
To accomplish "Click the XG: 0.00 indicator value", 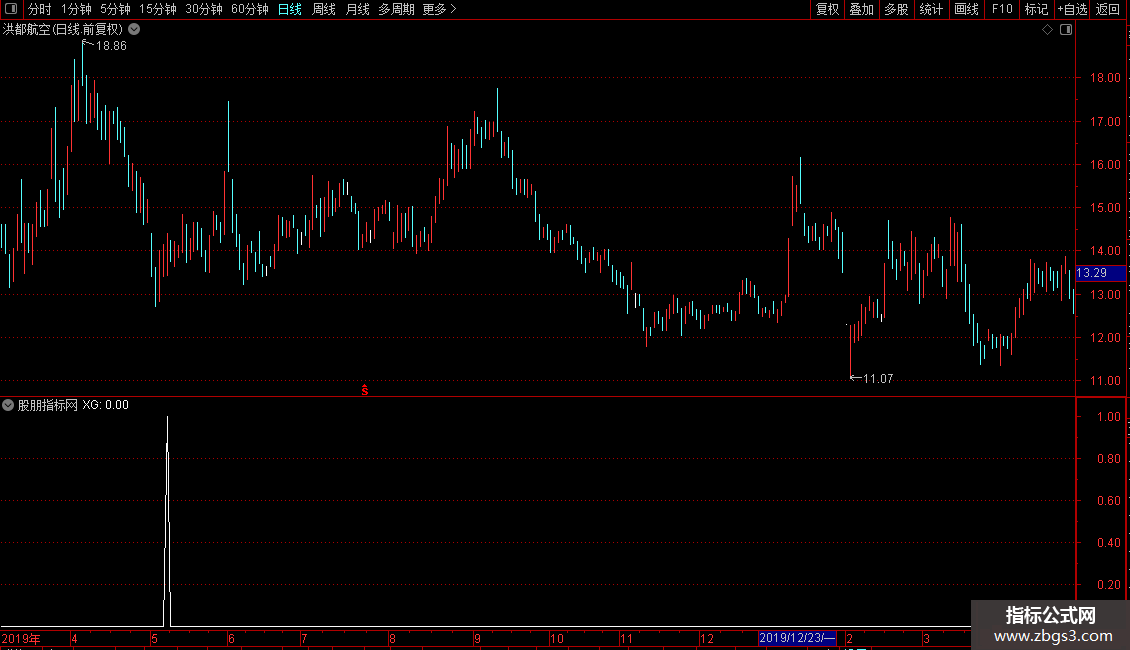I will (105, 405).
